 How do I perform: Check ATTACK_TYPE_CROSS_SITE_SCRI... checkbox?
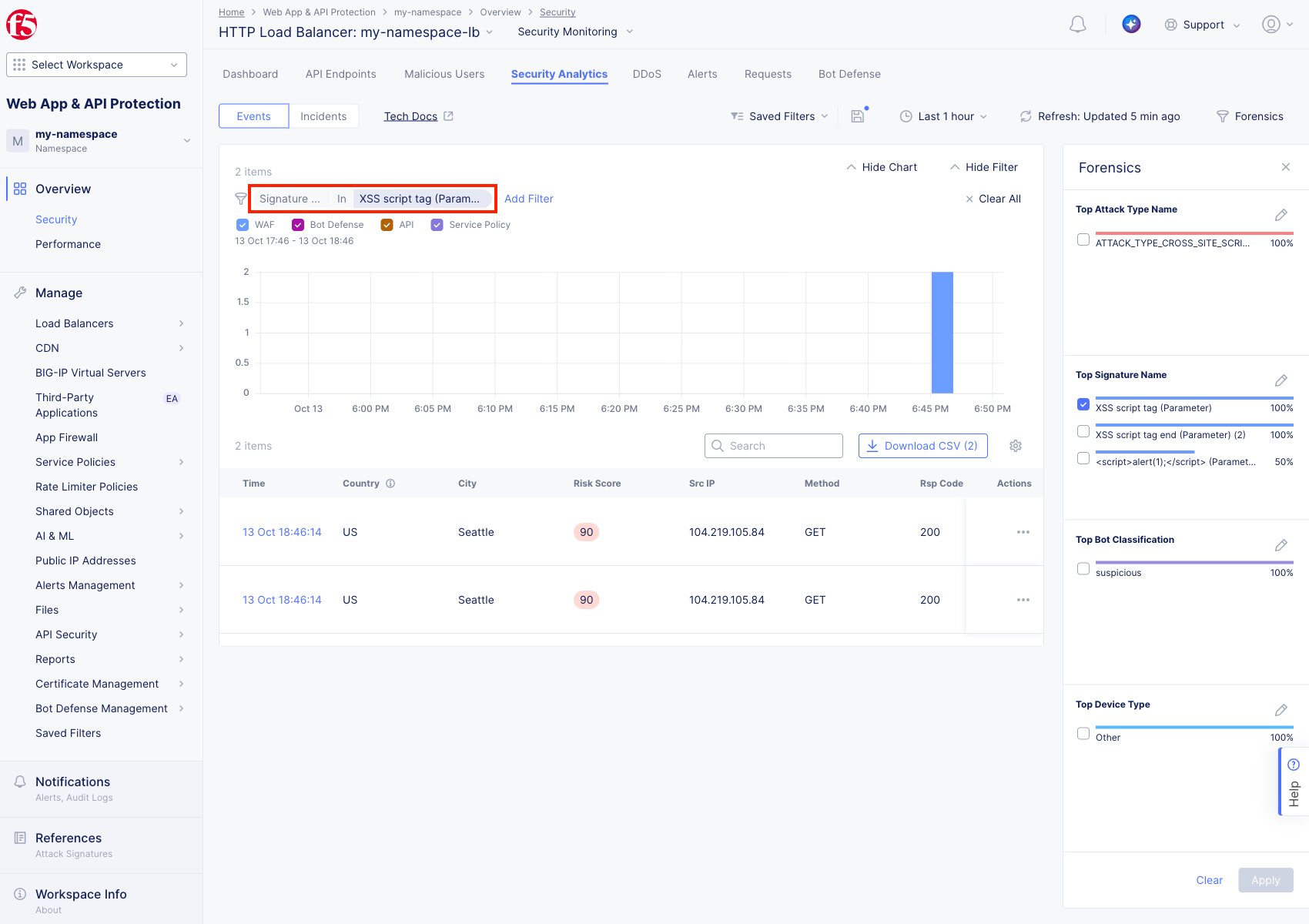(x=1083, y=239)
